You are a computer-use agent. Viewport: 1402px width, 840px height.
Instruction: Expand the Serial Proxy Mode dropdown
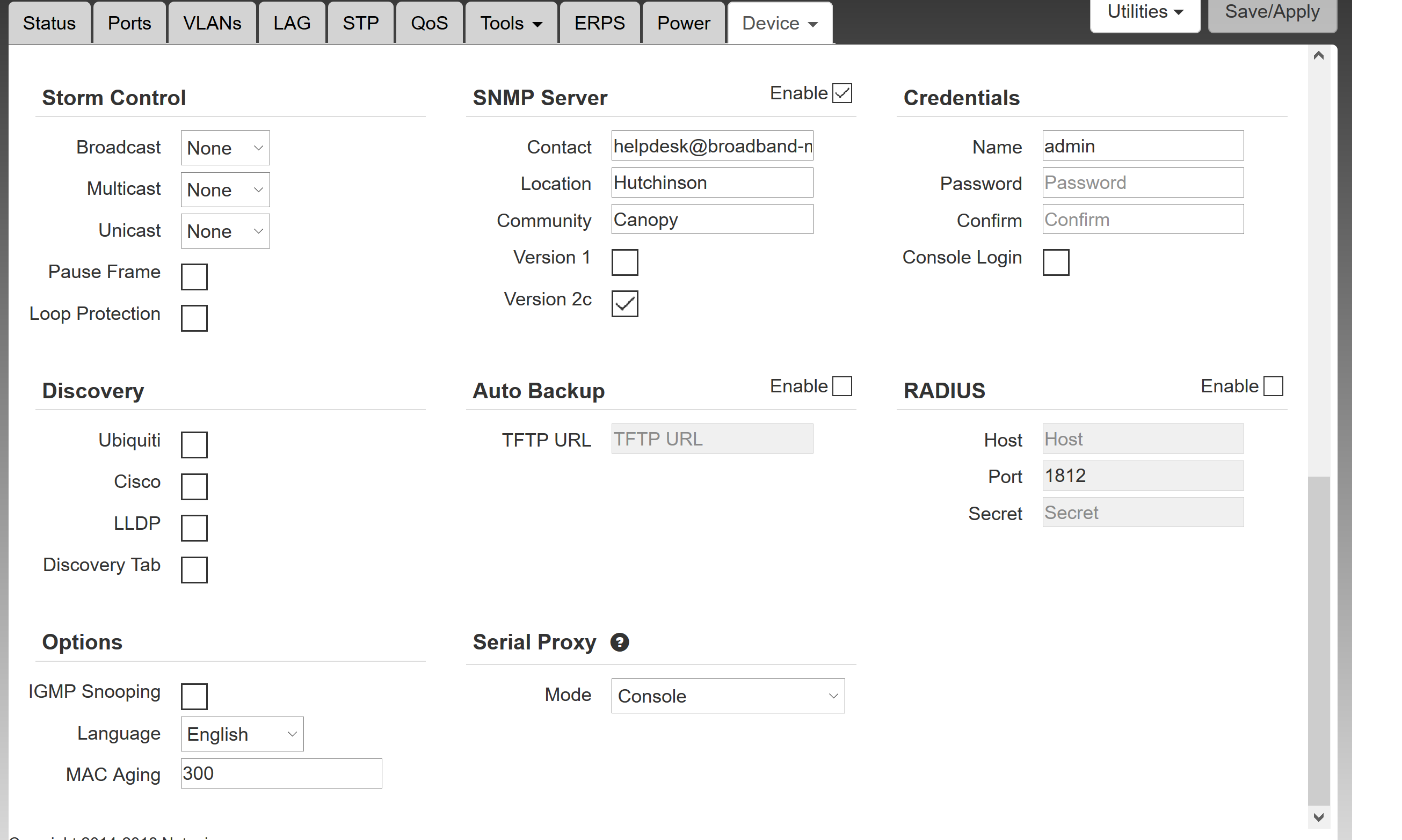pyautogui.click(x=728, y=696)
